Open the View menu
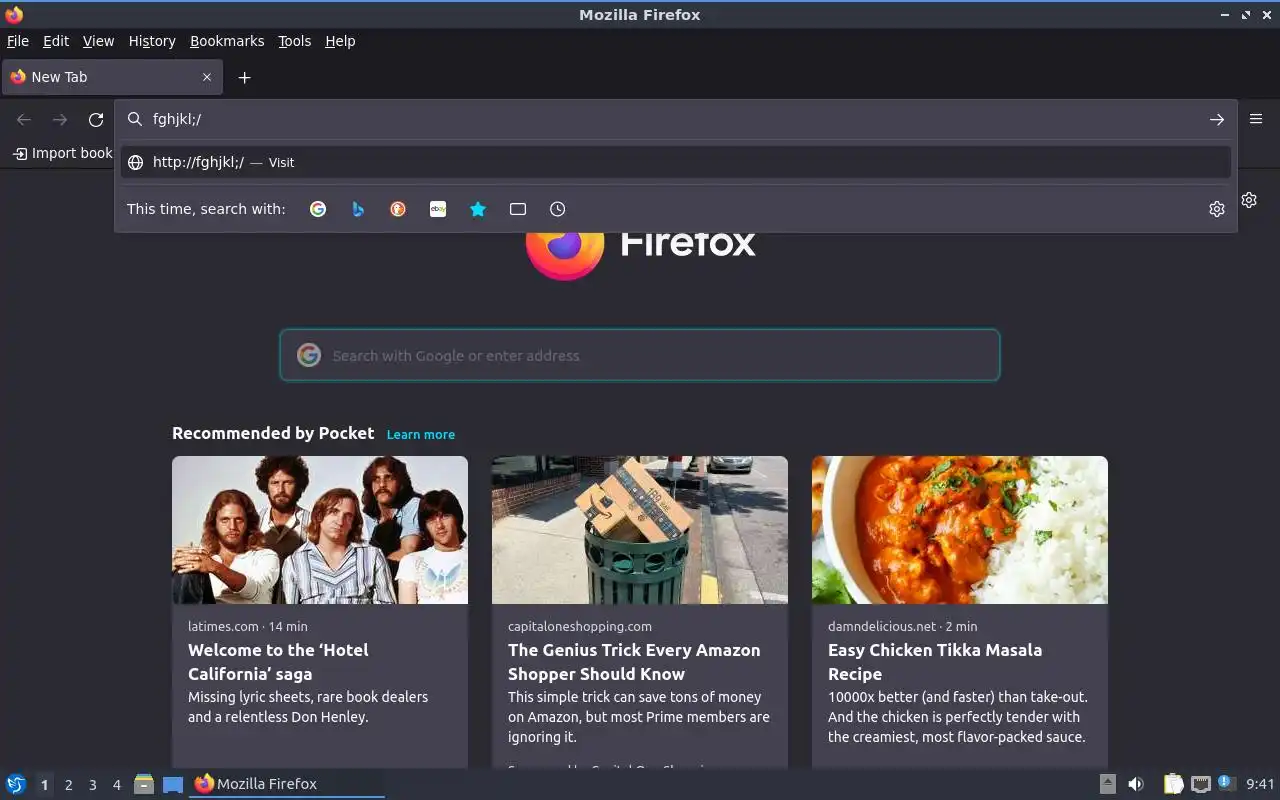1280x800 pixels. [x=98, y=41]
